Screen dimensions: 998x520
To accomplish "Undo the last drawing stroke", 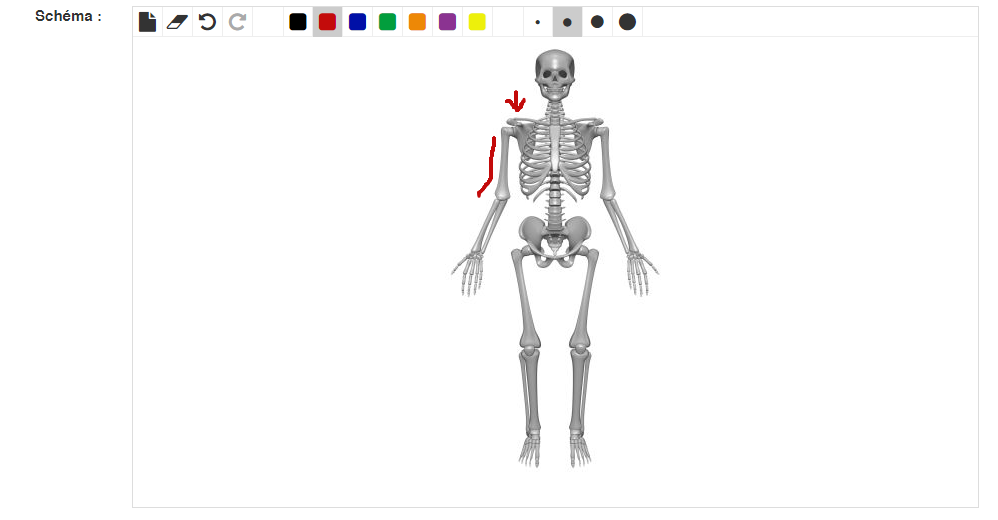I will [207, 22].
